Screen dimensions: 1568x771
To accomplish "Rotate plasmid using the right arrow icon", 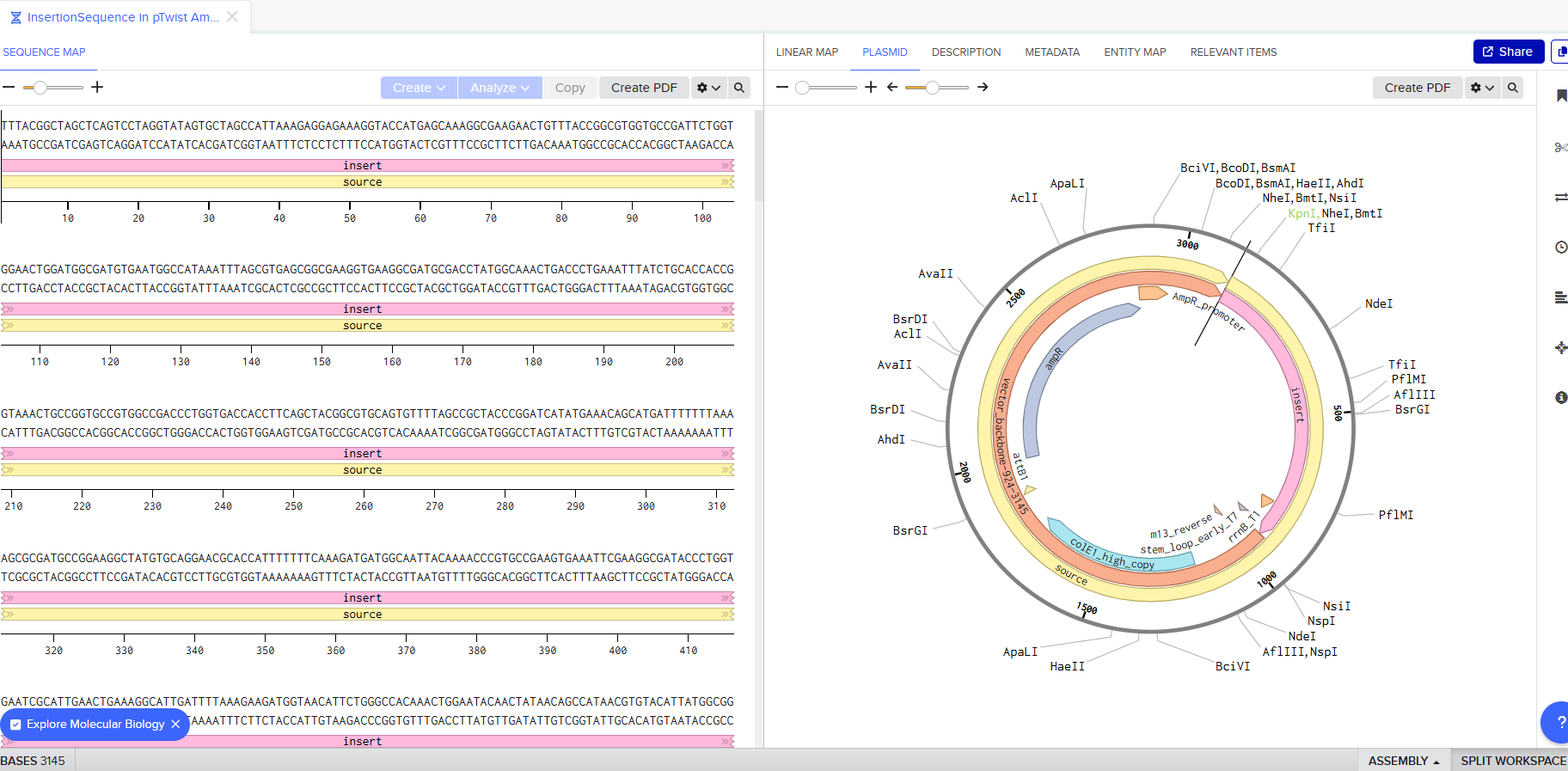I will coord(983,87).
